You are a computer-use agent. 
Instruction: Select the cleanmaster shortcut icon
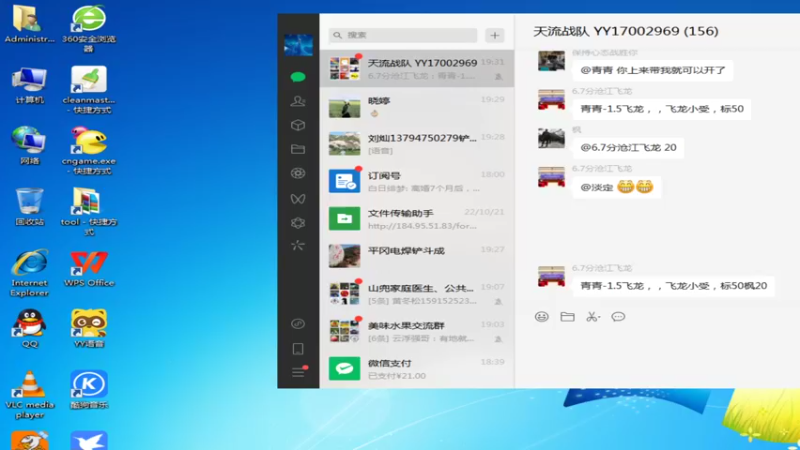click(89, 89)
